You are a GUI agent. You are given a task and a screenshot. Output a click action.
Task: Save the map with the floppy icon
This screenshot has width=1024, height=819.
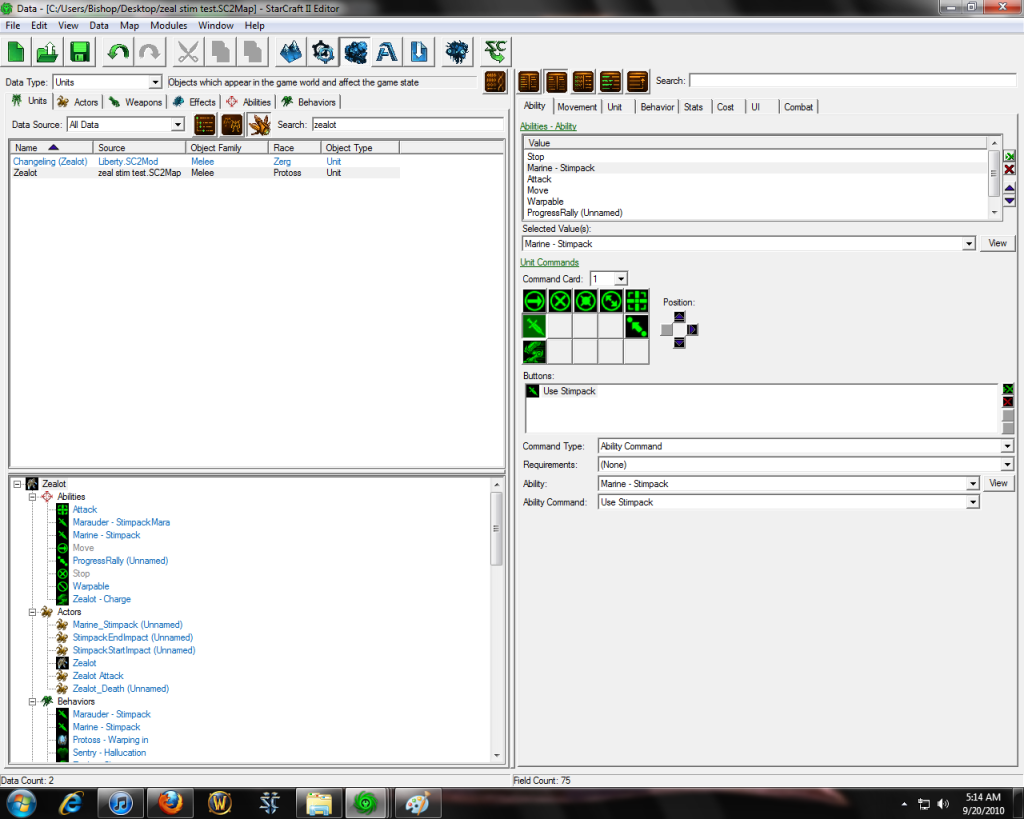(80, 52)
